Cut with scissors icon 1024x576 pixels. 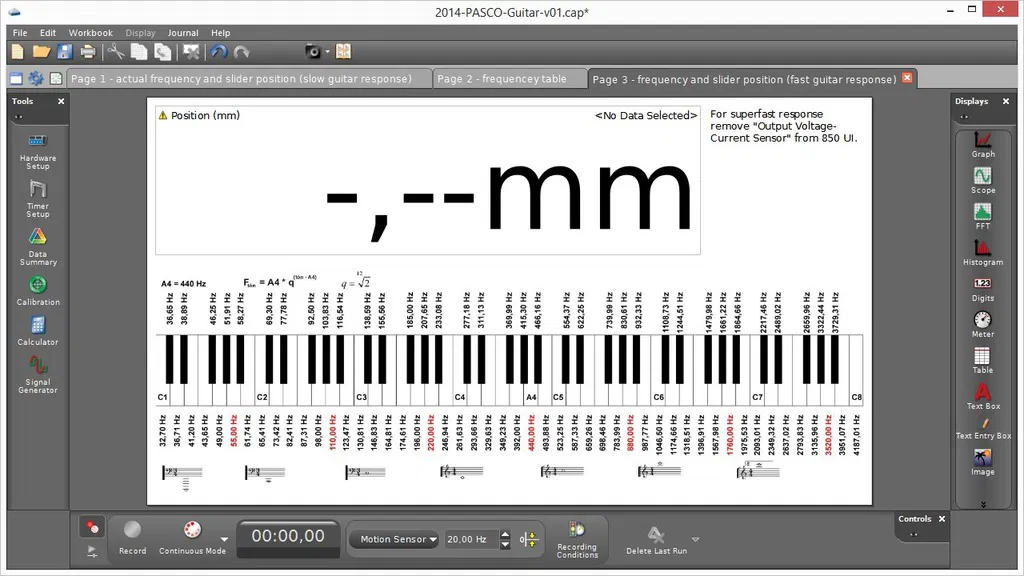pos(116,52)
